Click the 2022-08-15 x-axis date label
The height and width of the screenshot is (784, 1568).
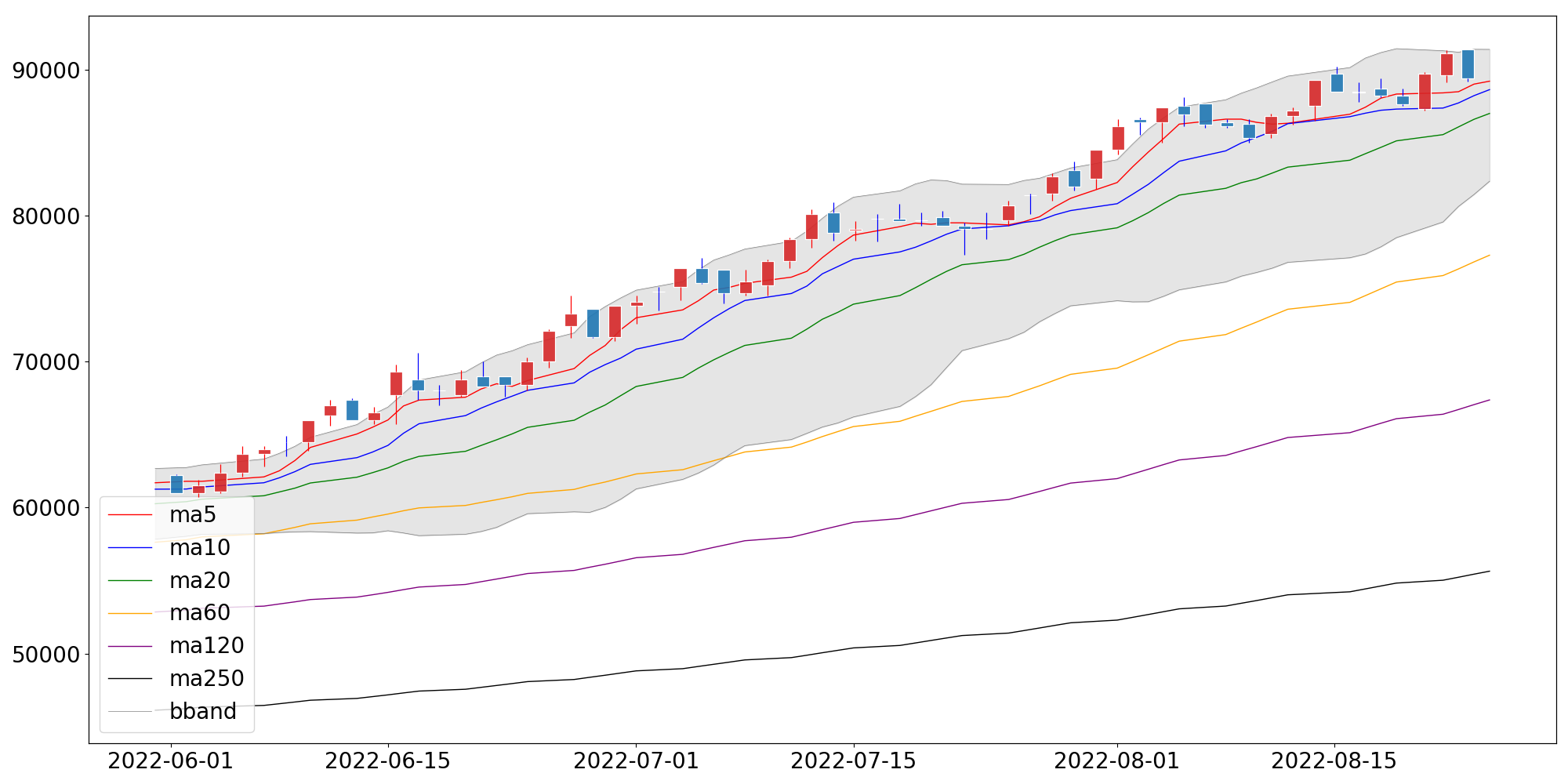[1334, 761]
